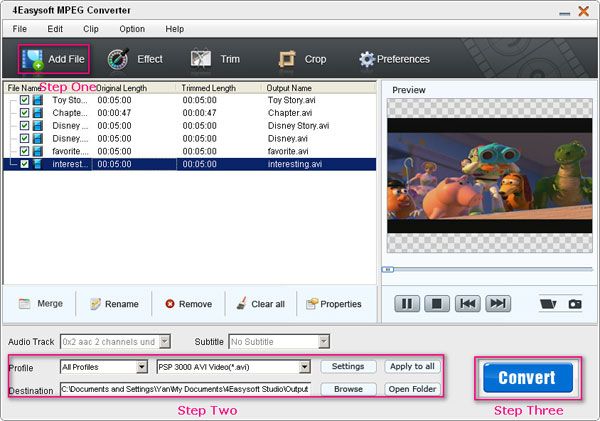This screenshot has width=600, height=421.
Task: Open the Clip menu
Action: point(91,29)
